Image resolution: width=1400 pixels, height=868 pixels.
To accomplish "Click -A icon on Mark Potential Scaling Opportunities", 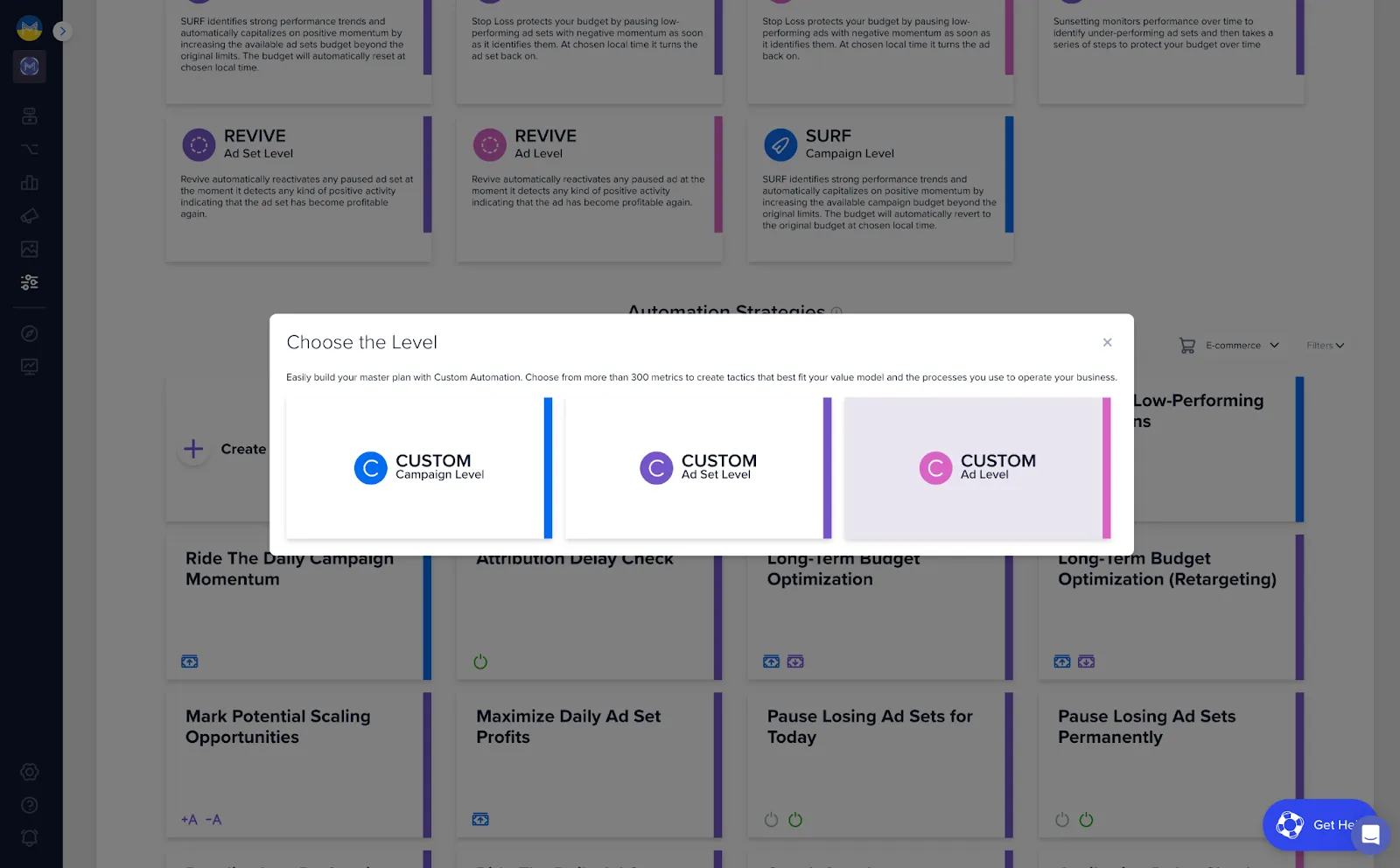I will tap(213, 820).
